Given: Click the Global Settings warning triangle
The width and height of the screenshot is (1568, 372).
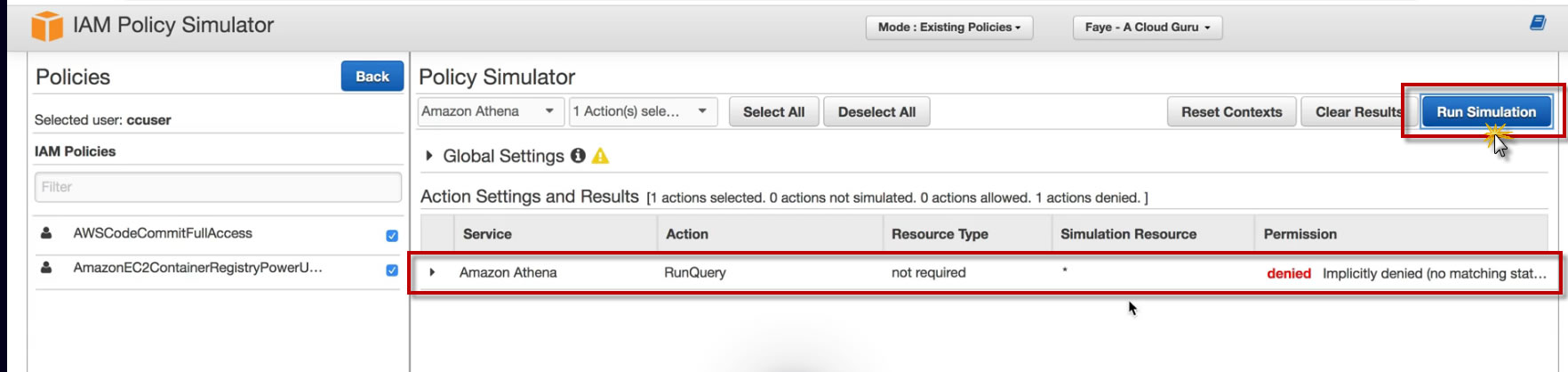Looking at the screenshot, I should pos(601,156).
